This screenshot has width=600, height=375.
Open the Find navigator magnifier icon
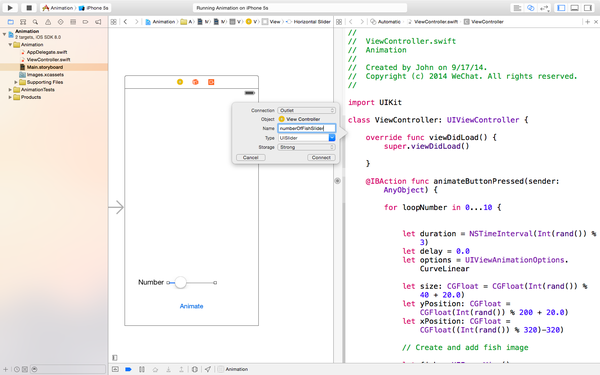click(x=35, y=22)
